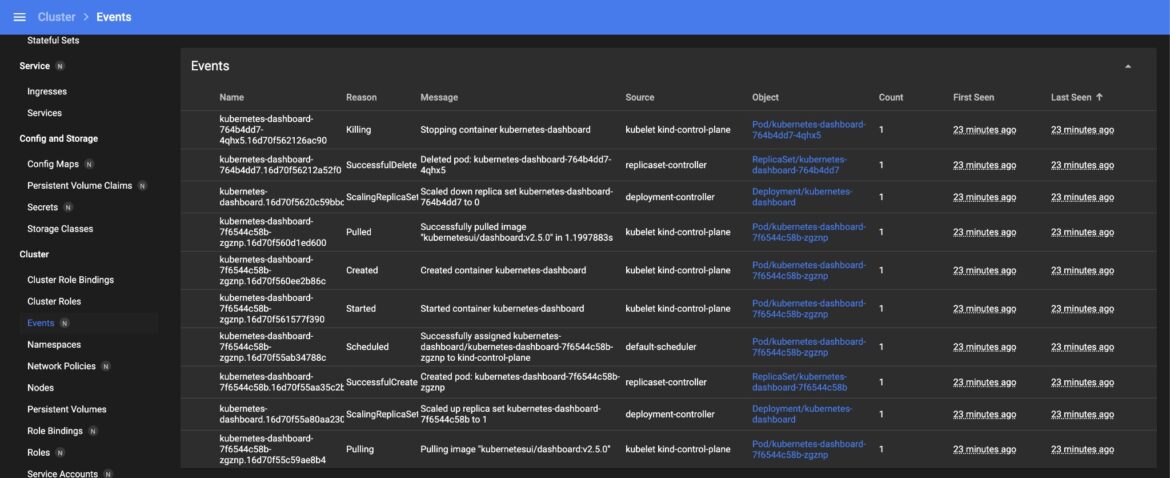Click the Count column header
This screenshot has height=478, width=1170.
tap(891, 98)
